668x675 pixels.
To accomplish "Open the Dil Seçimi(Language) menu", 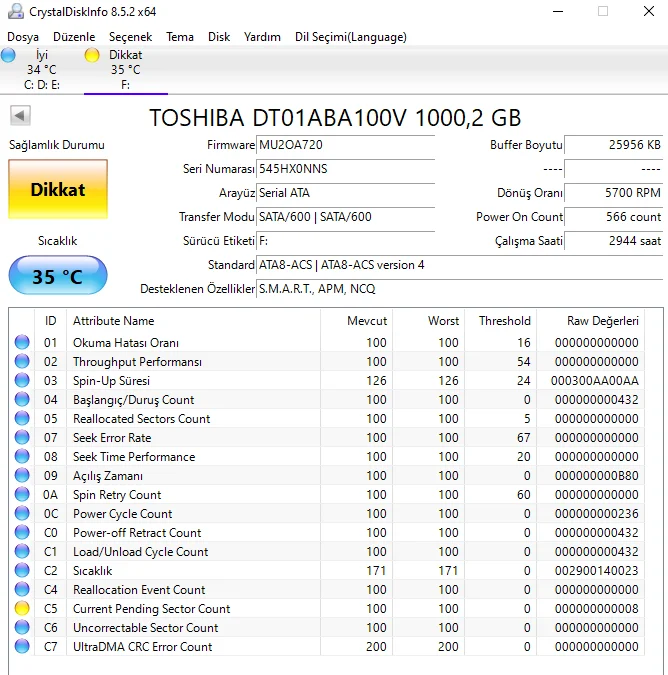I will (350, 37).
